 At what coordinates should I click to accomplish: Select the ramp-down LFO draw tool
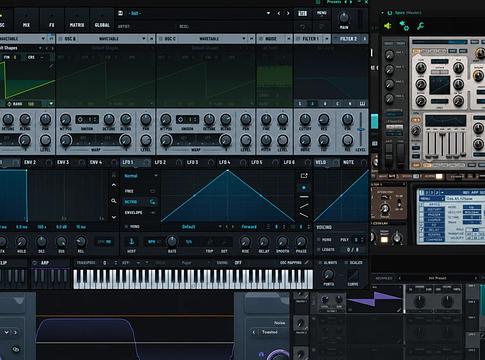pyautogui.click(x=304, y=215)
